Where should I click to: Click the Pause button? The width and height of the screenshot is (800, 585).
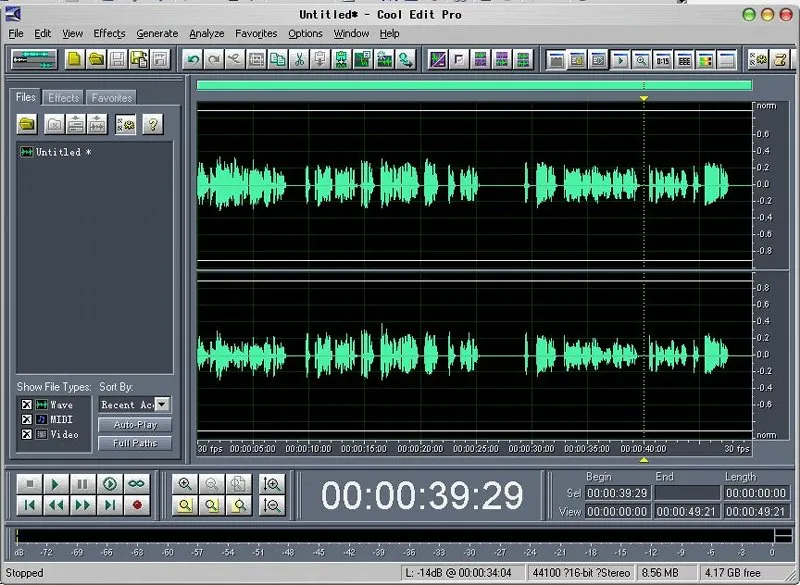coord(82,484)
